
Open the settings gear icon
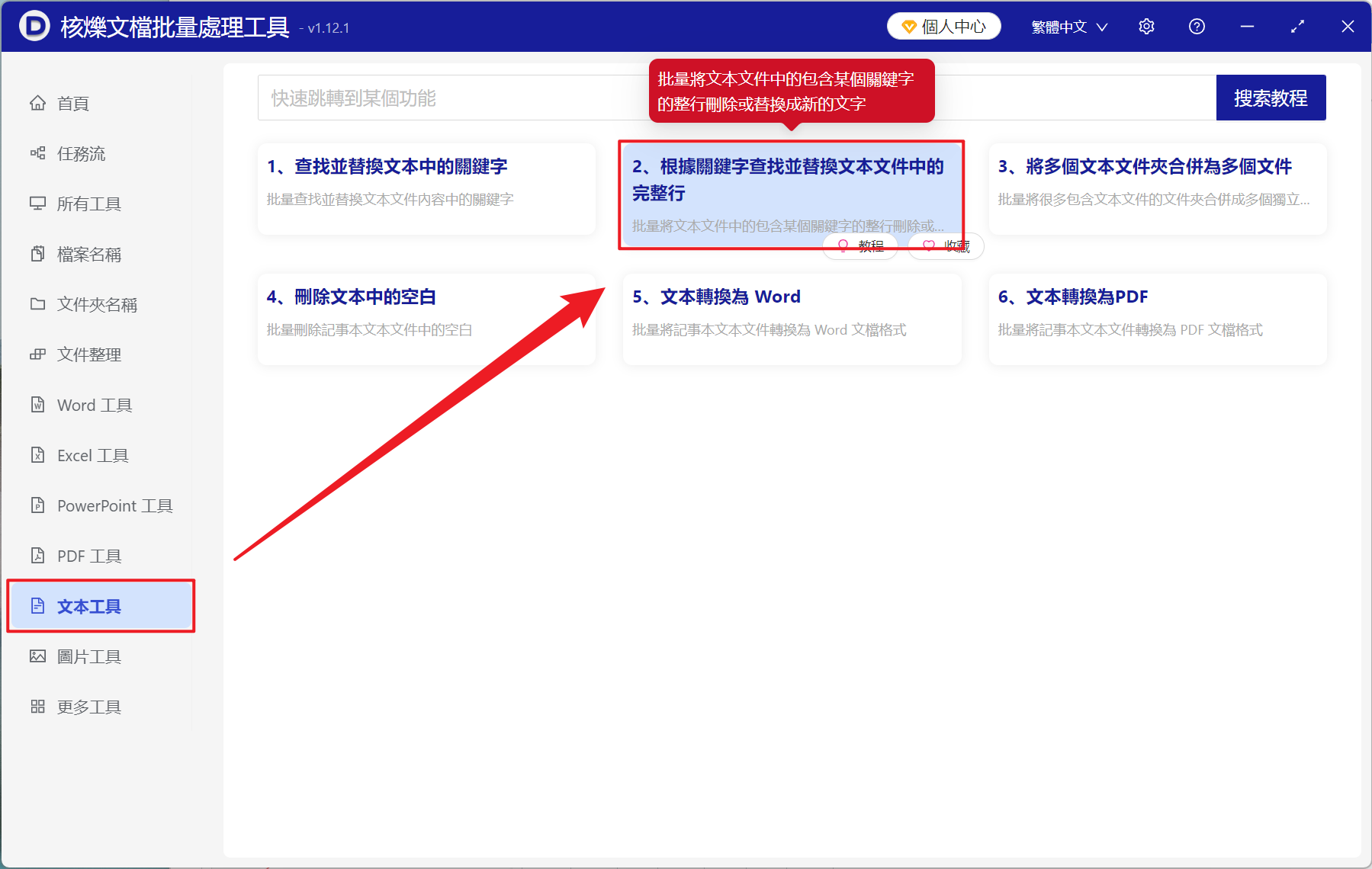coord(1146,26)
